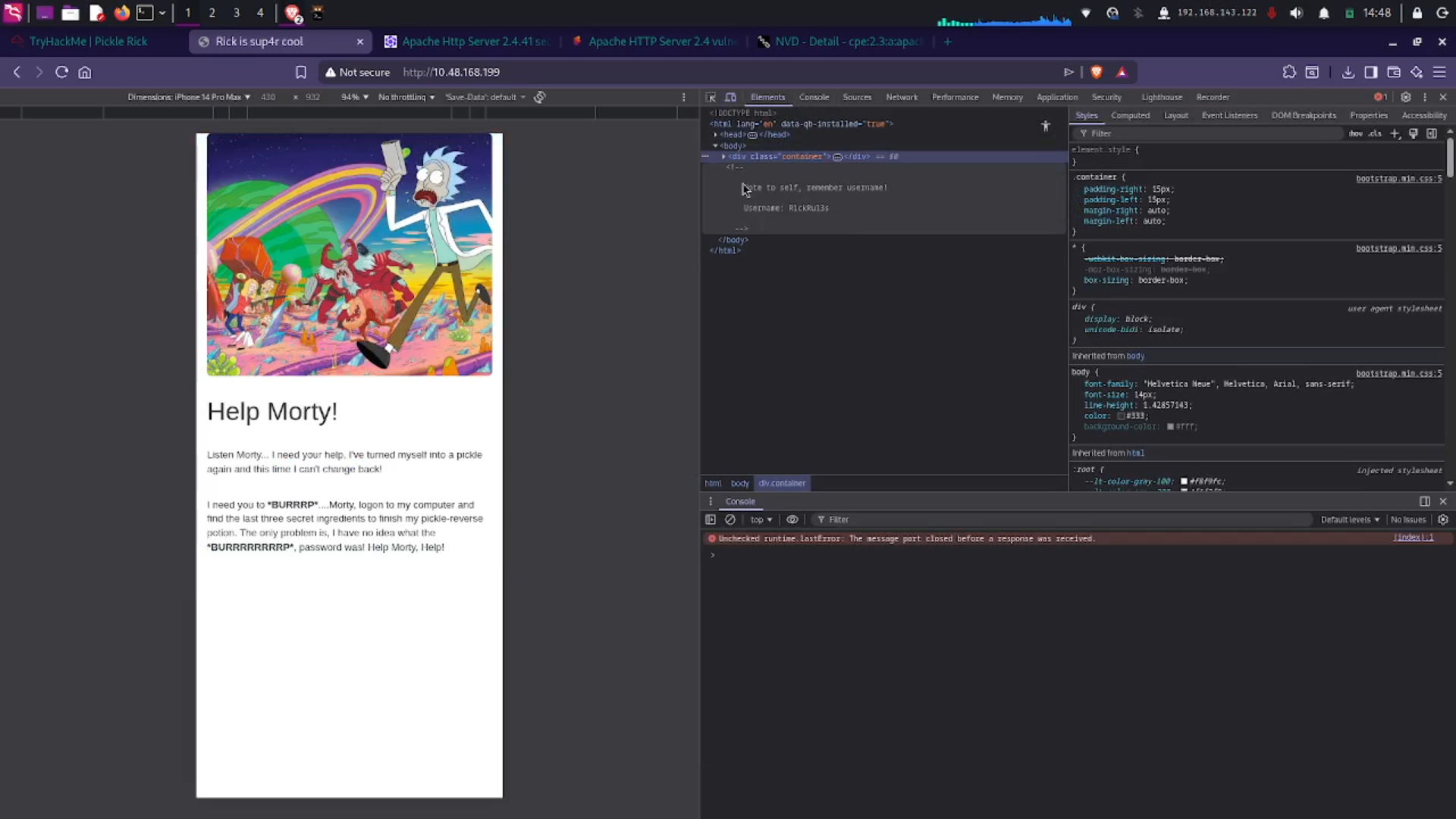Bookmark this page with the bookmark icon
This screenshot has height=819, width=1456.
(x=301, y=72)
